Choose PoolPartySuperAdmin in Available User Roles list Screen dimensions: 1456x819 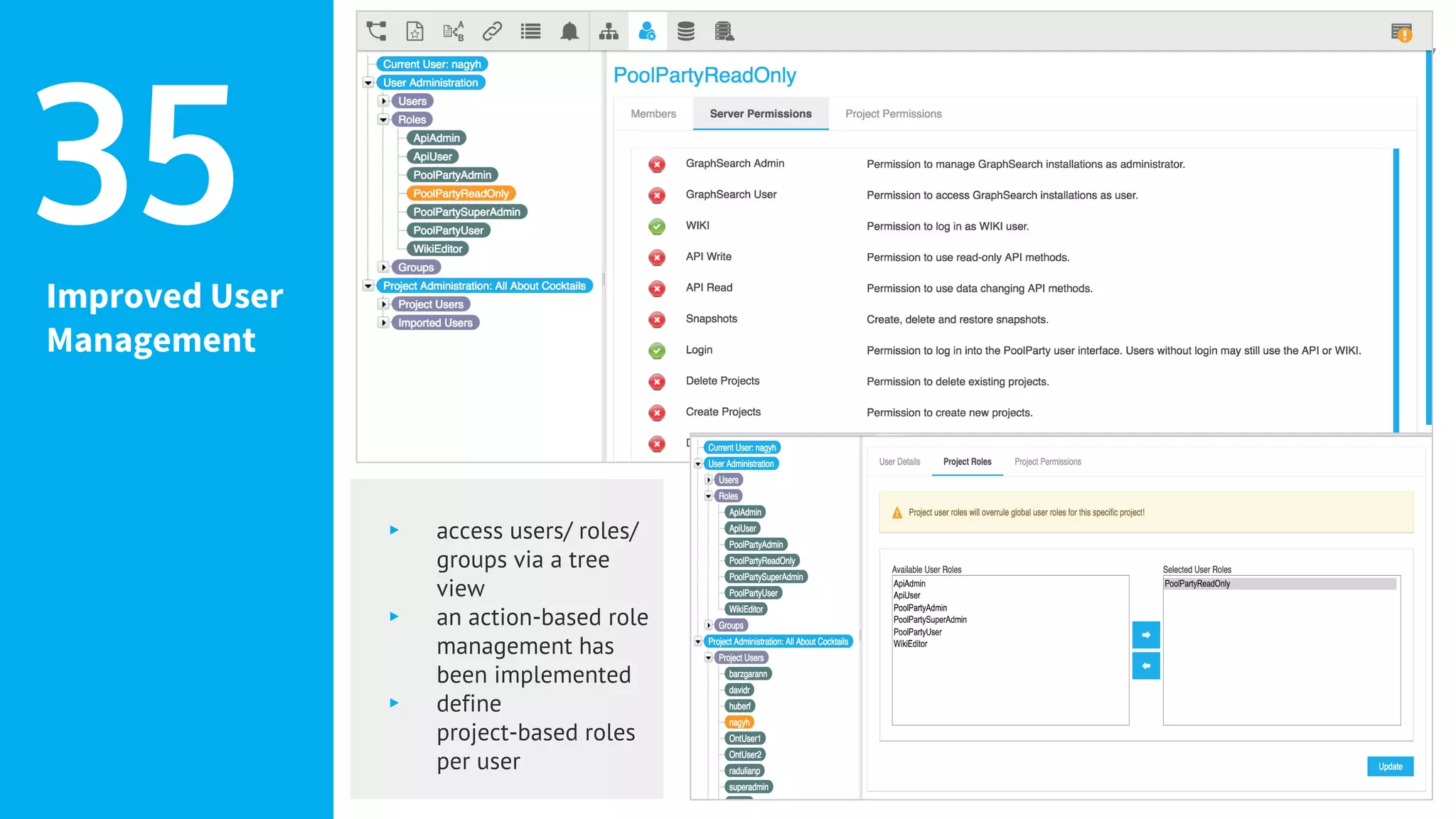[x=930, y=620]
